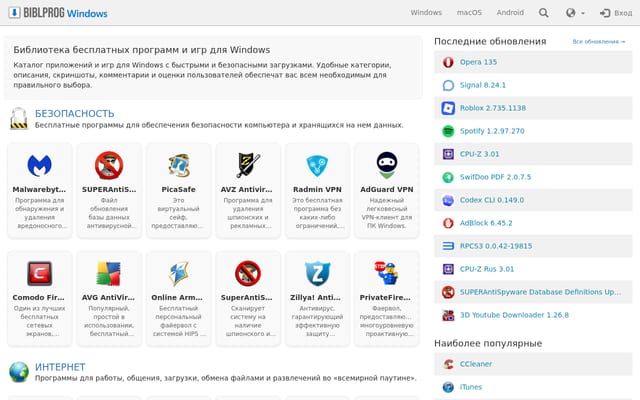
Task: Click the CCleaner icon
Action: [448, 364]
